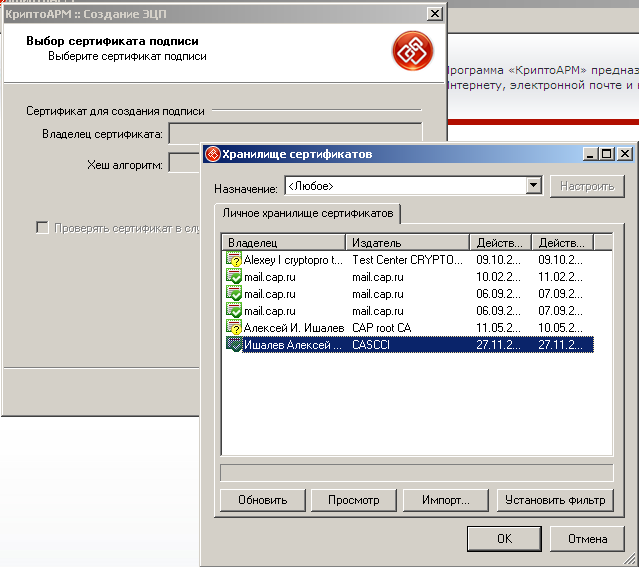Click certificate icon of mail.cap.ru 10.02 row
Image resolution: width=639 pixels, height=567 pixels.
pos(234,277)
